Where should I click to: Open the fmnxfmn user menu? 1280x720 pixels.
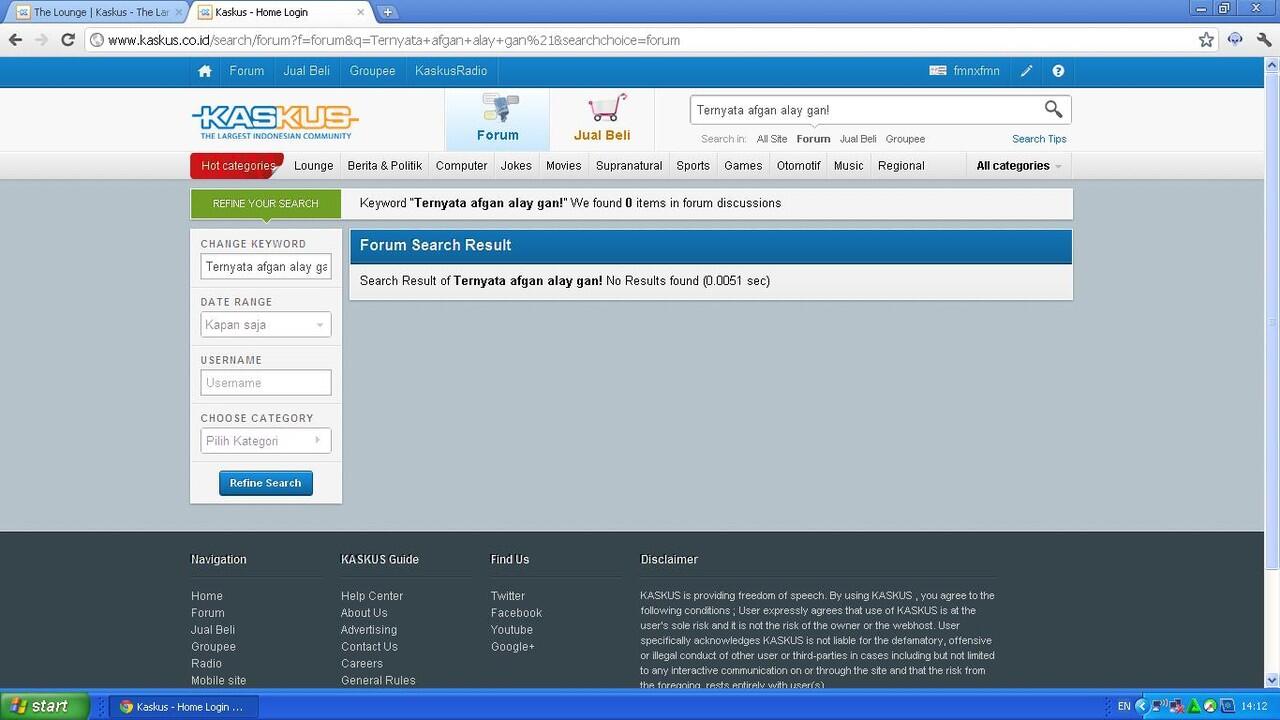[x=976, y=71]
